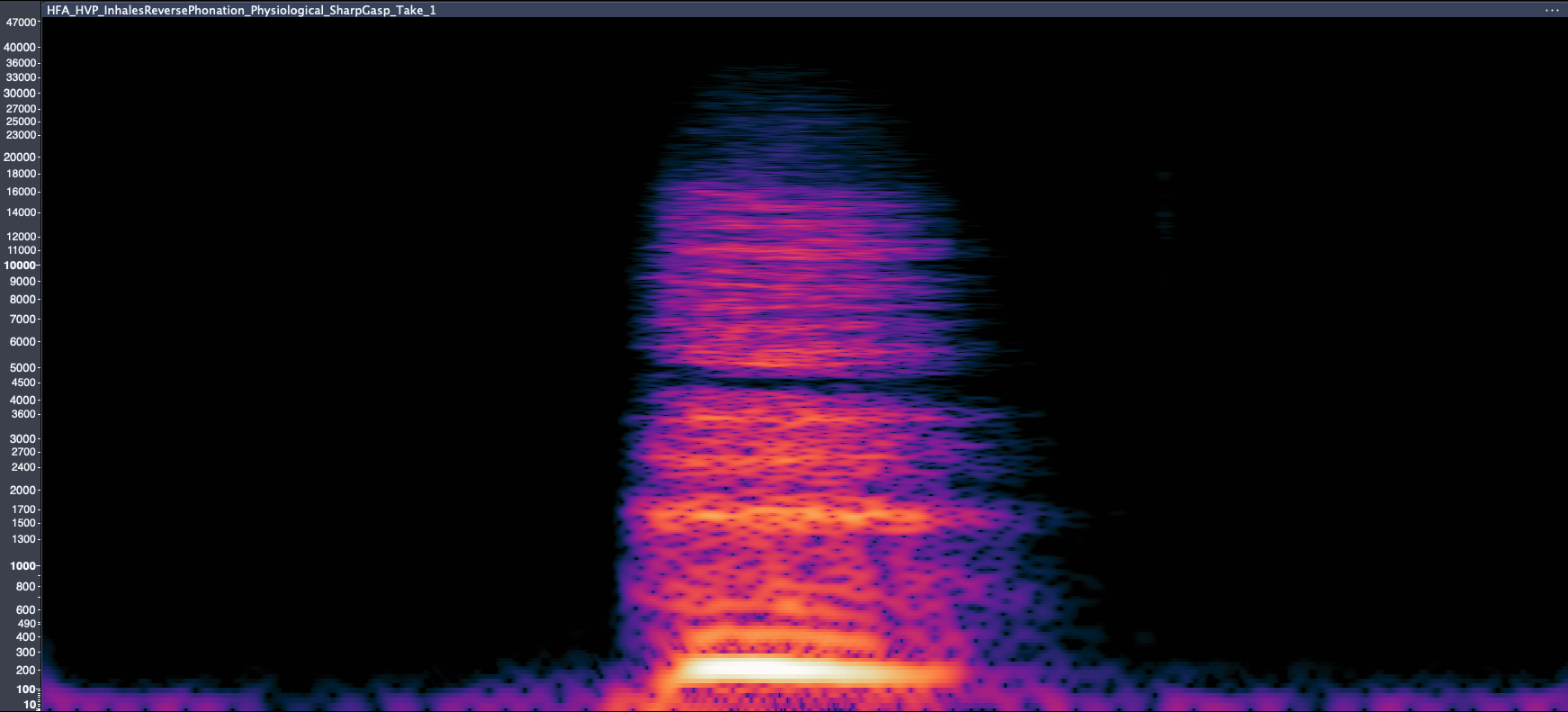This screenshot has height=712, width=1568.
Task: Click the 20000 frequency axis label
Action: [x=21, y=158]
